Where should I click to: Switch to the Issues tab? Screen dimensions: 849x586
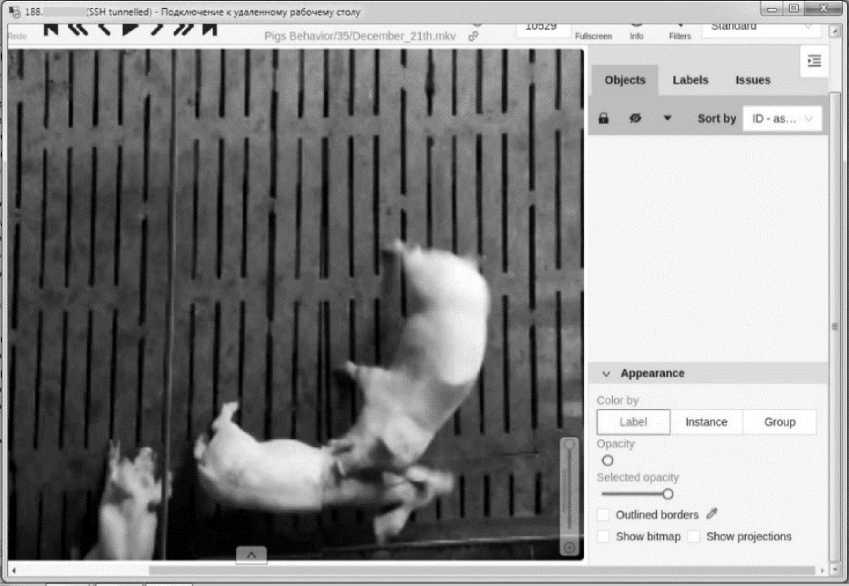[753, 80]
